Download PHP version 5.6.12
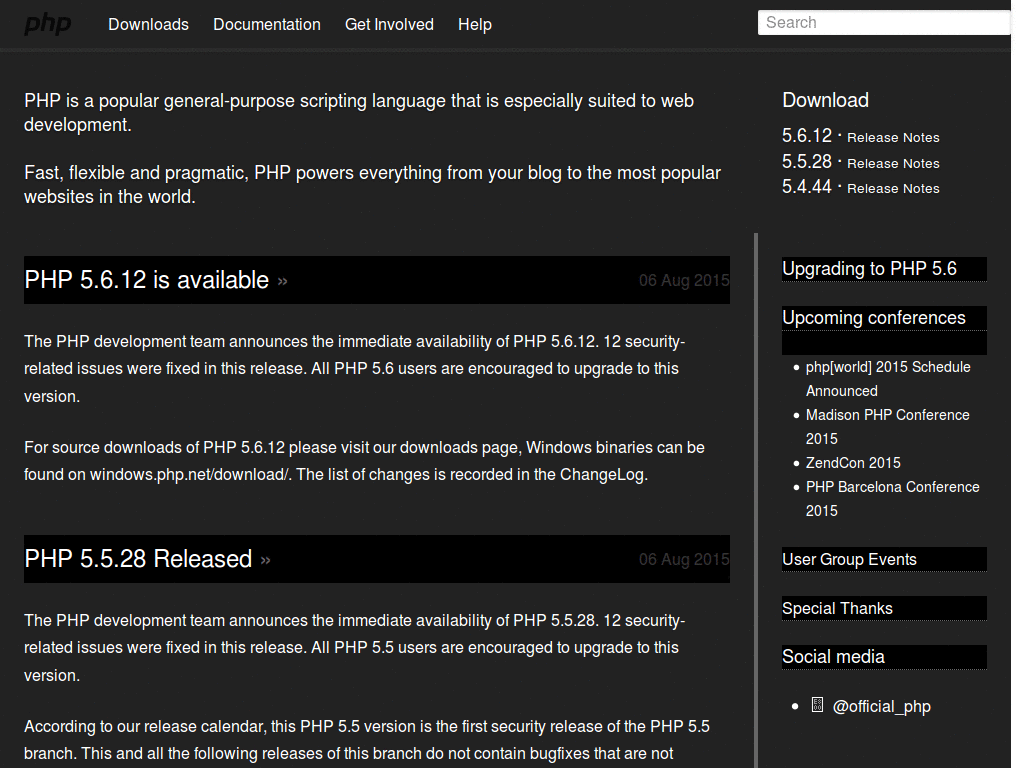Screen dimensions: 1024x768 (x=806, y=135)
